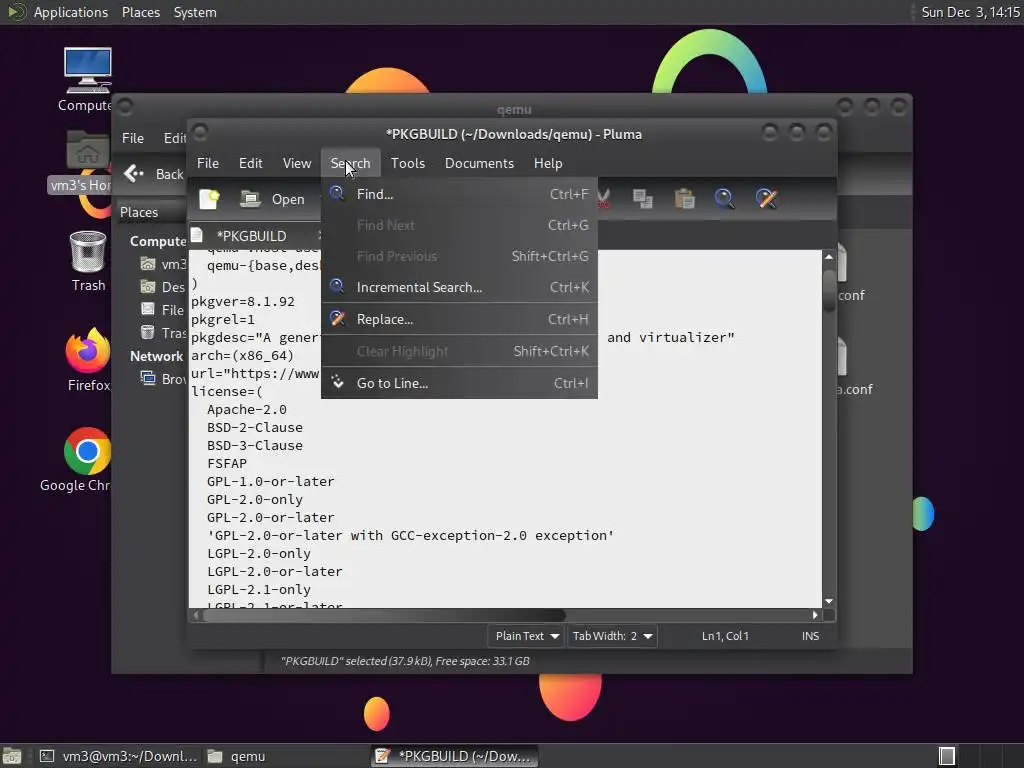Open the System panel menu

(195, 12)
